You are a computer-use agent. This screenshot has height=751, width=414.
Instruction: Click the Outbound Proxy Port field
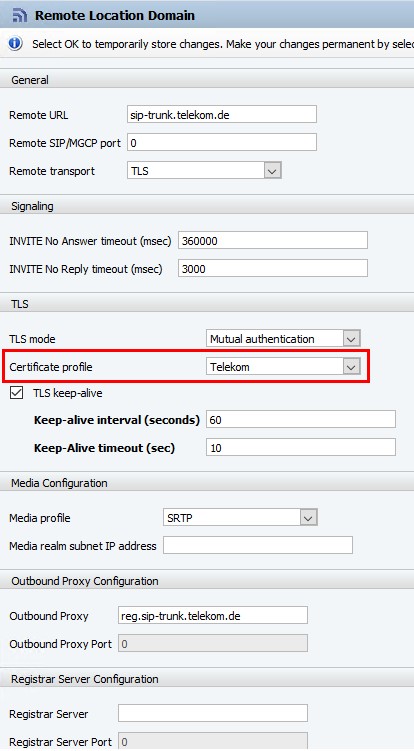[x=213, y=644]
